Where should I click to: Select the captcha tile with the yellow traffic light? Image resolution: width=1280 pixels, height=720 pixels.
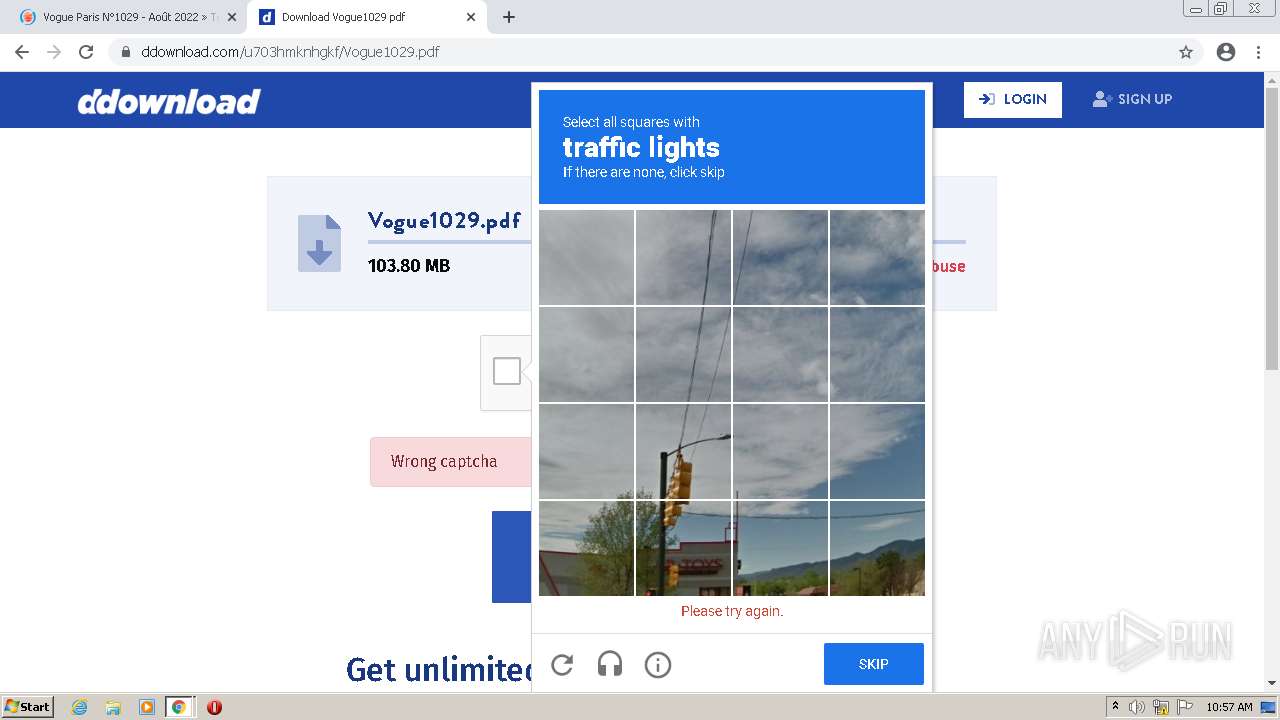683,451
